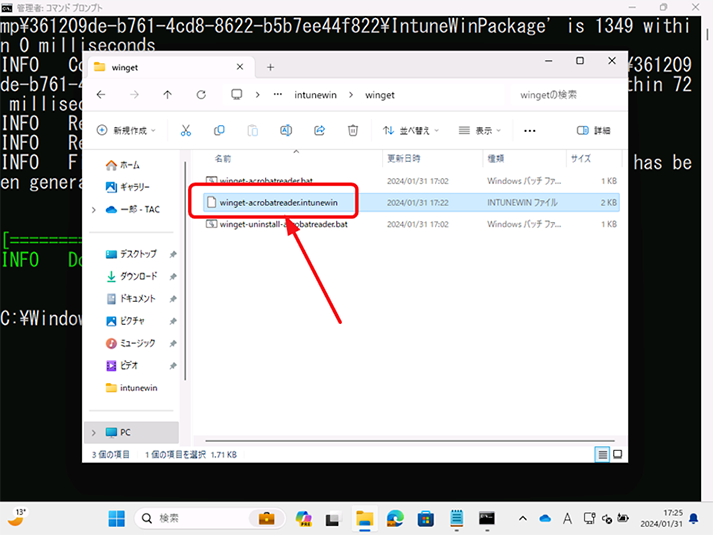The image size is (713, 535).
Task: Close the winget tab
Action: pyautogui.click(x=240, y=67)
